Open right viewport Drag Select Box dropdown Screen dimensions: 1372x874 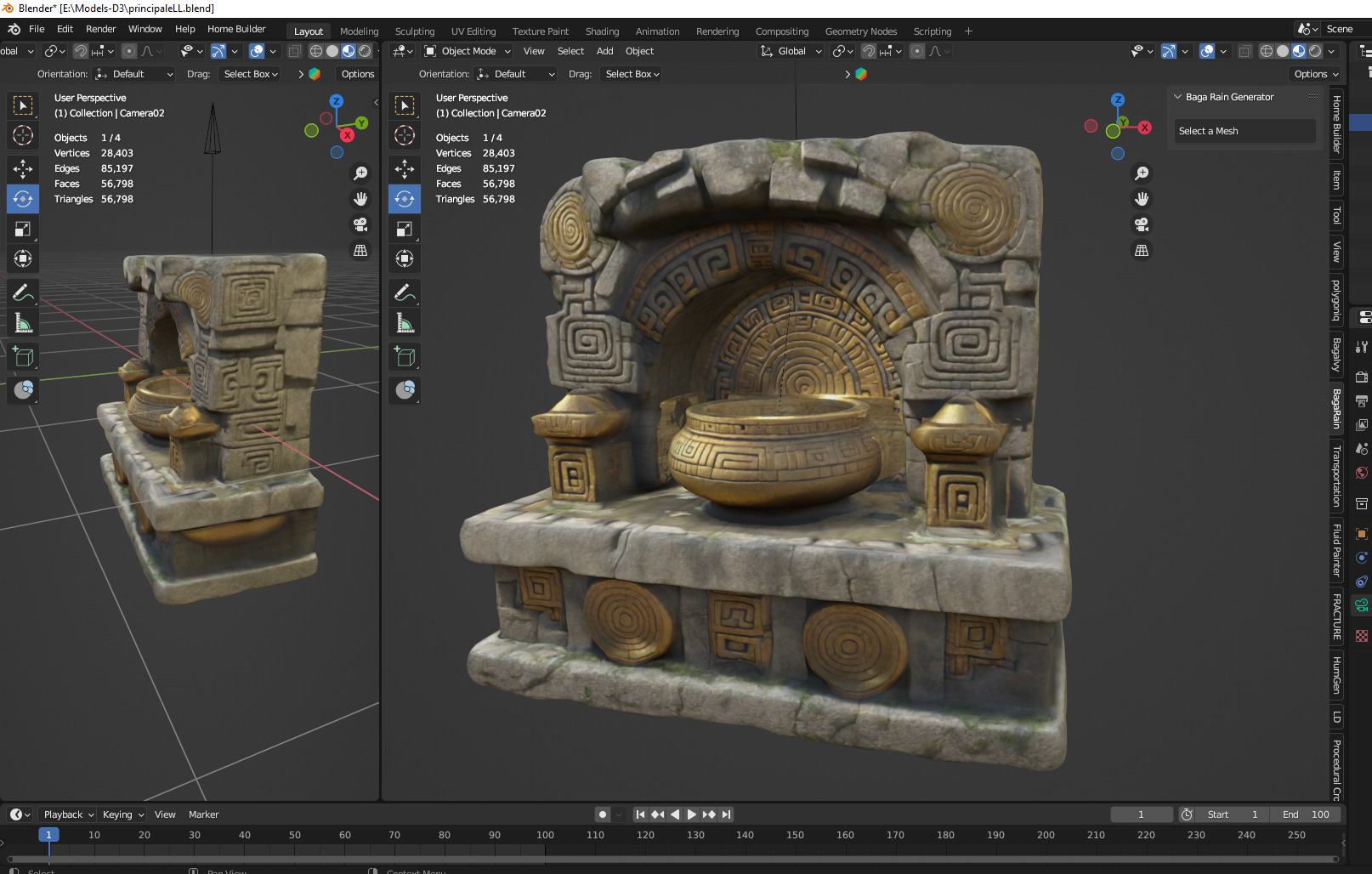coord(632,74)
